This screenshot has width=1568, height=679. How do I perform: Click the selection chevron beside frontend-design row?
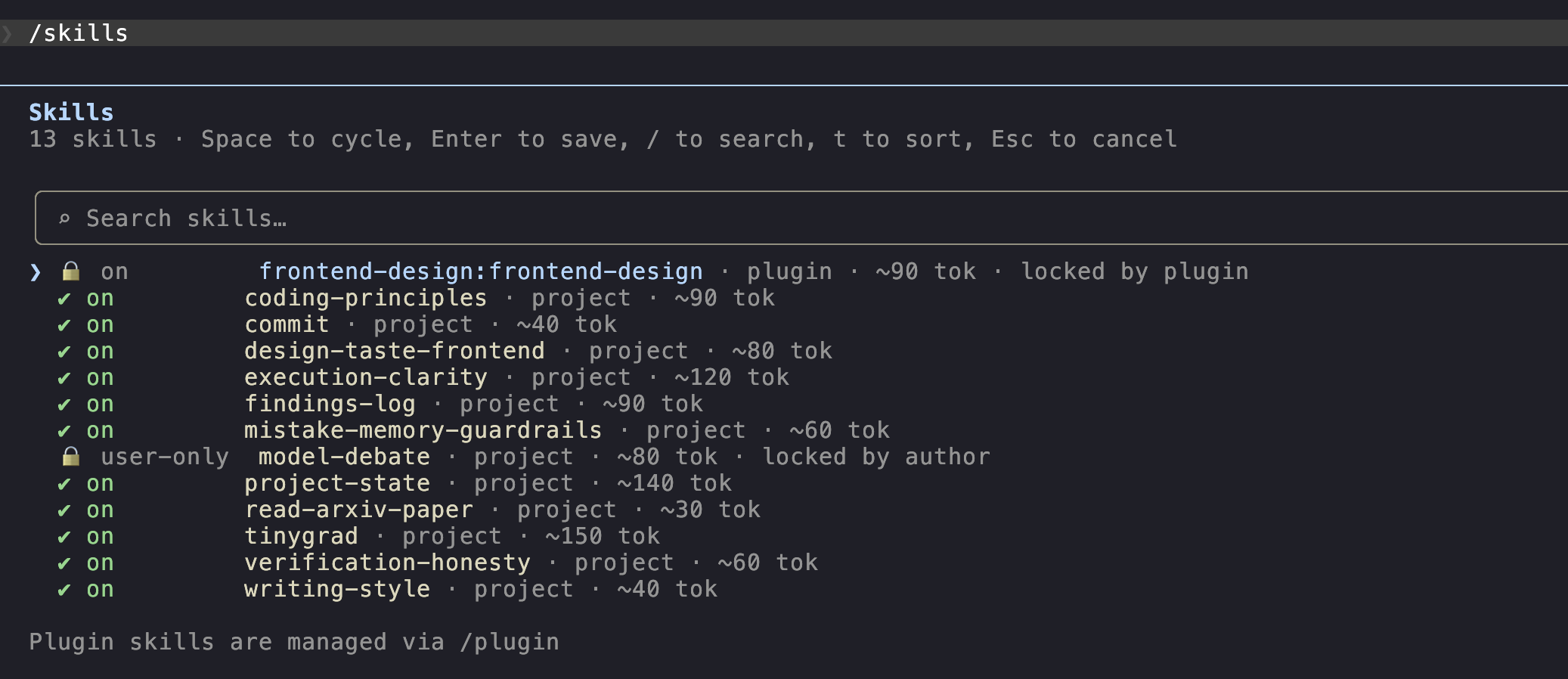point(36,272)
